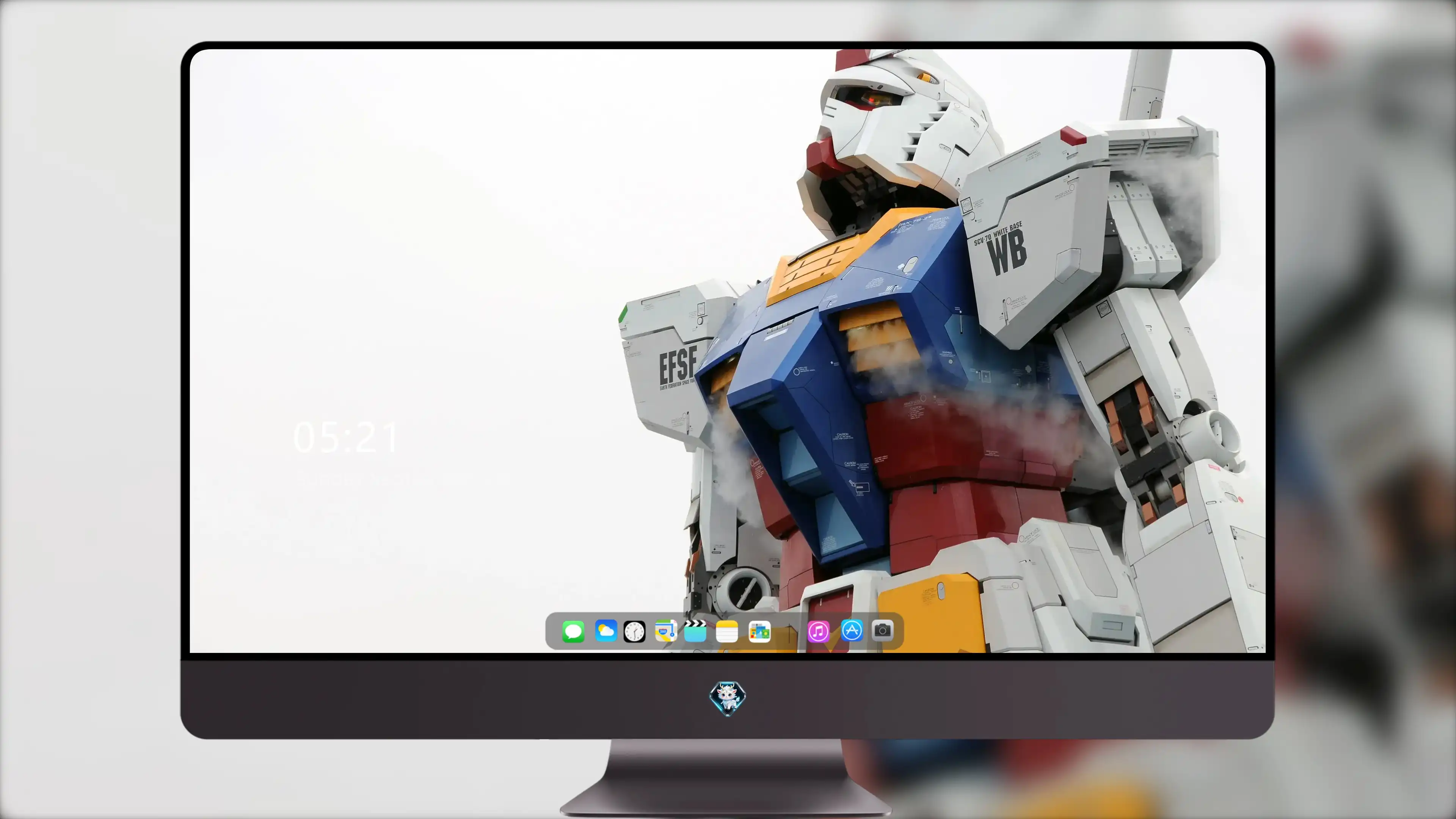Open the photo collage app icon

pos(759,631)
